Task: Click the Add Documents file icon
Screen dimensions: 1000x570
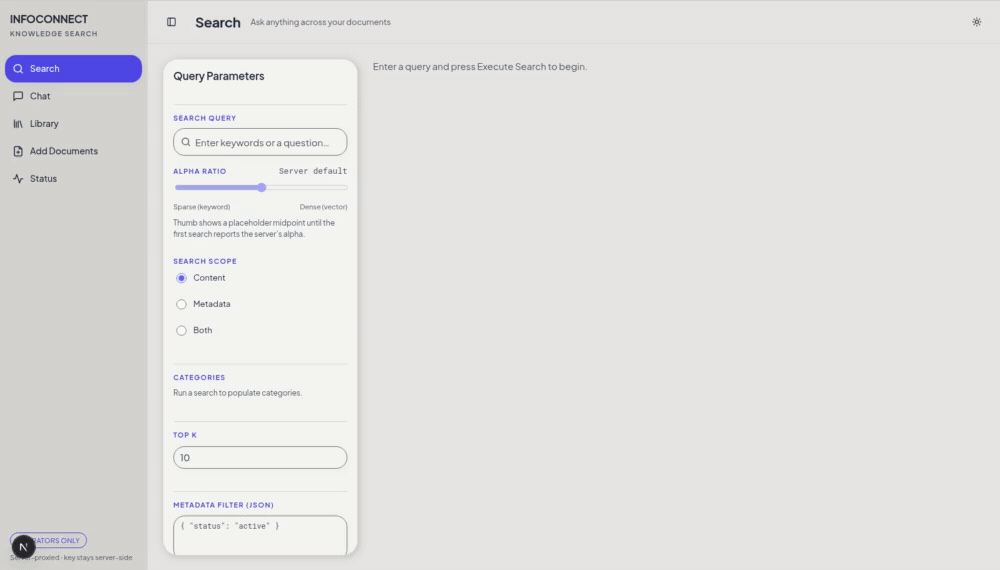Action: point(18,151)
